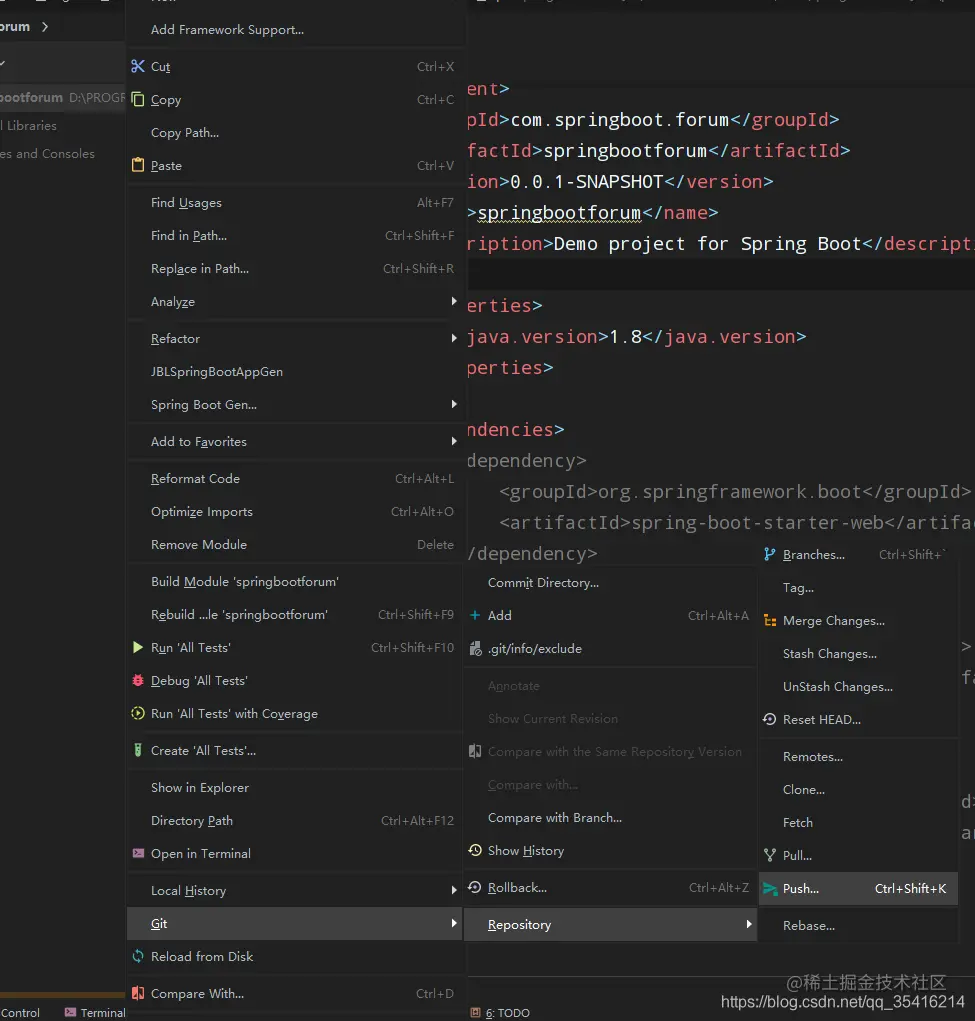Click the Copy icon
The width and height of the screenshot is (975, 1021).
tap(137, 100)
